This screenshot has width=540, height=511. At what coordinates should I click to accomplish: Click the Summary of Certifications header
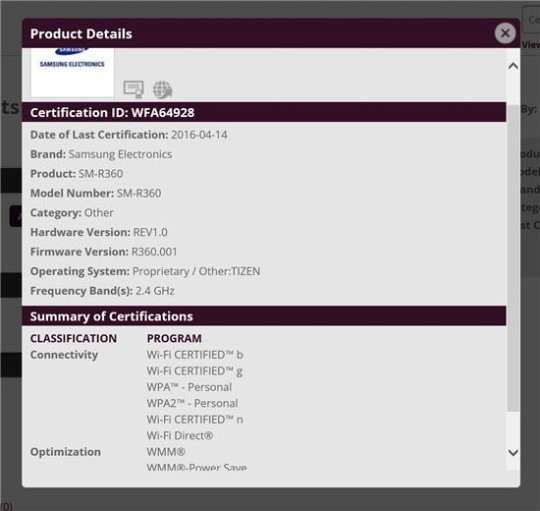point(264,316)
